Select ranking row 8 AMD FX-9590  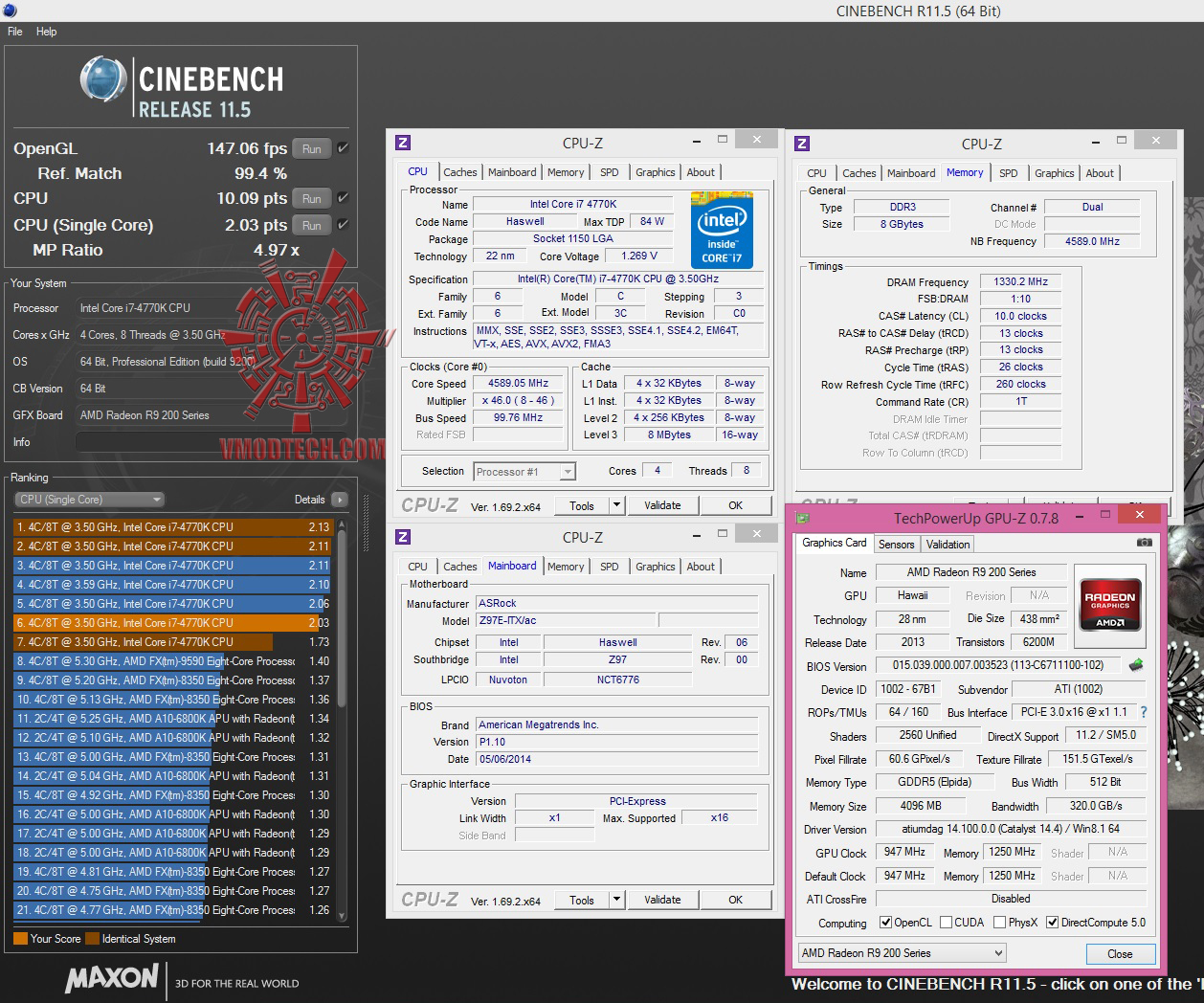point(173,661)
